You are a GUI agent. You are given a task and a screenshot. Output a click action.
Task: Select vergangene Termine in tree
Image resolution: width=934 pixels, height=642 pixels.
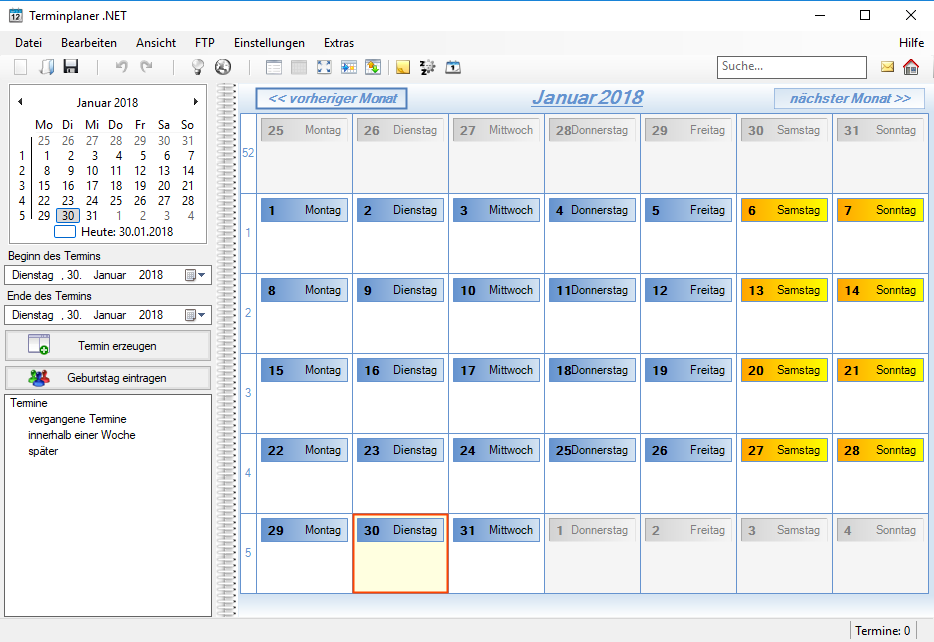(77, 419)
